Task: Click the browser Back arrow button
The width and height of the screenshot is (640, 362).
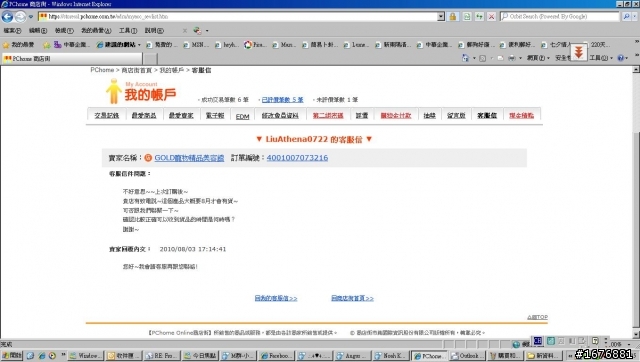Action: click(x=7, y=17)
